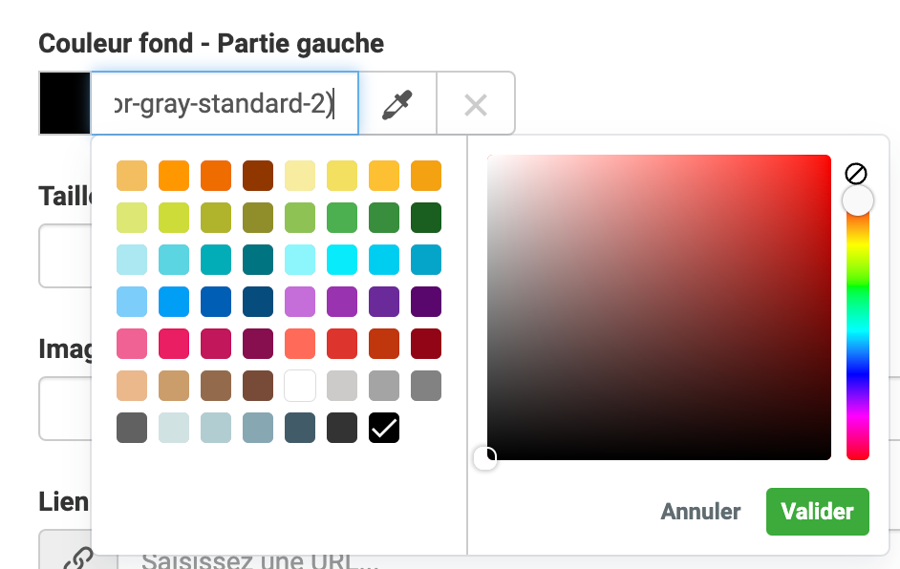
Task: Click the eyedropper color picker icon
Action: [x=397, y=104]
